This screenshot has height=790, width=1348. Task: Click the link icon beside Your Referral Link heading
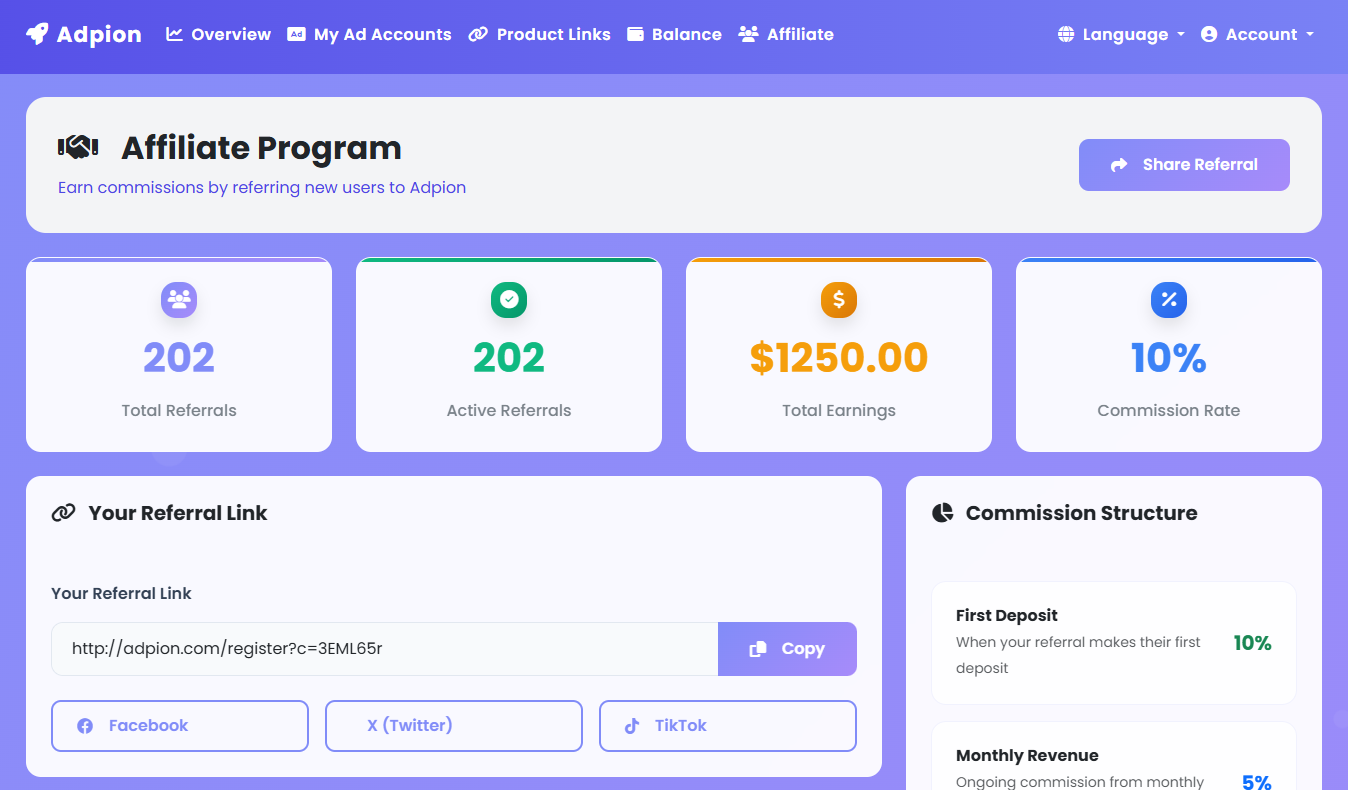pyautogui.click(x=63, y=513)
